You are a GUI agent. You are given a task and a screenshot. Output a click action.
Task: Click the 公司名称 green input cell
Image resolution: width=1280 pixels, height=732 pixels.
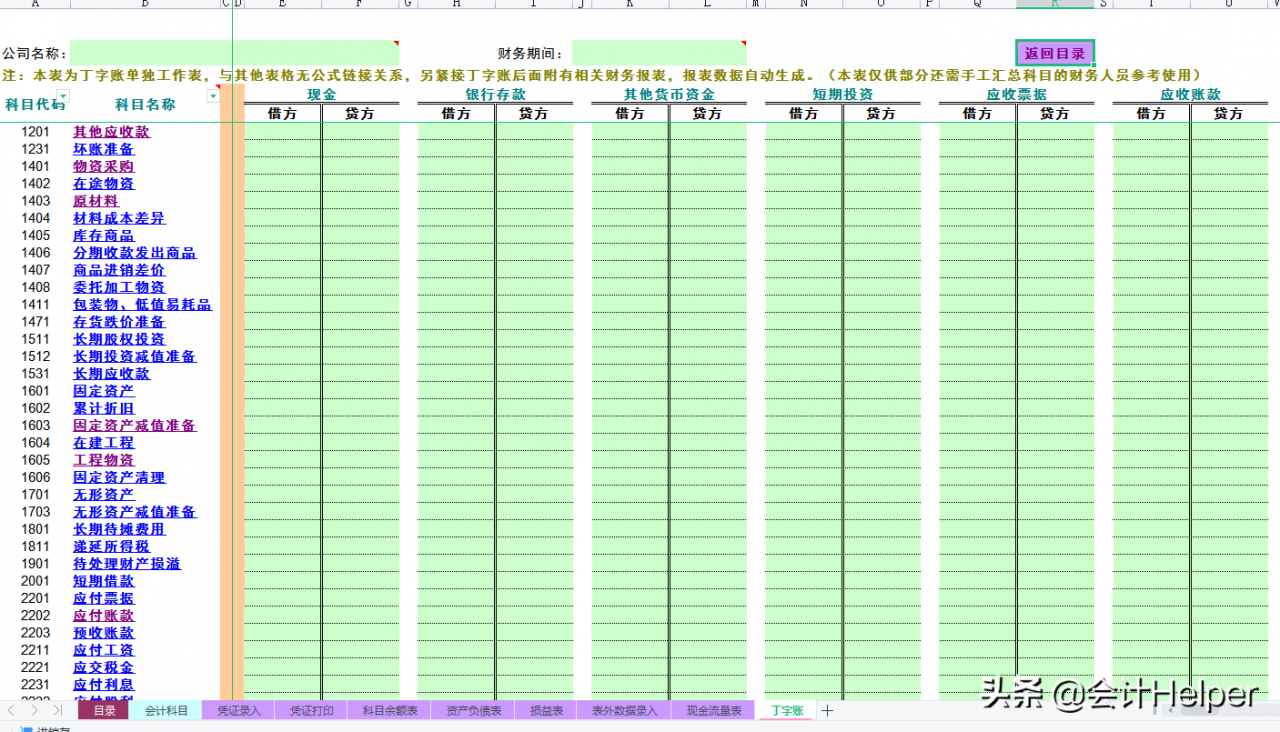pos(235,53)
